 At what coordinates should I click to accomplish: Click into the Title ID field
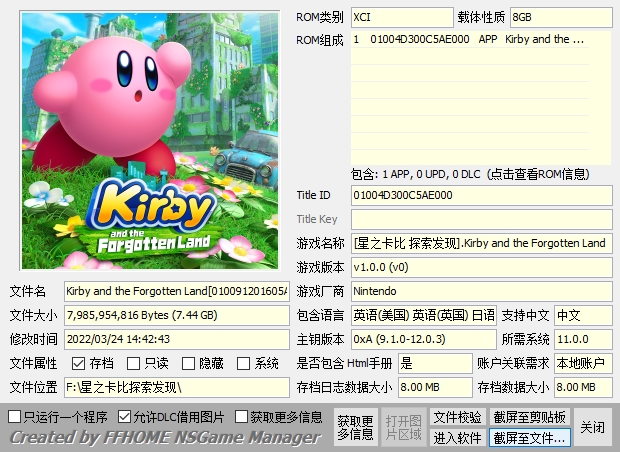(480, 195)
